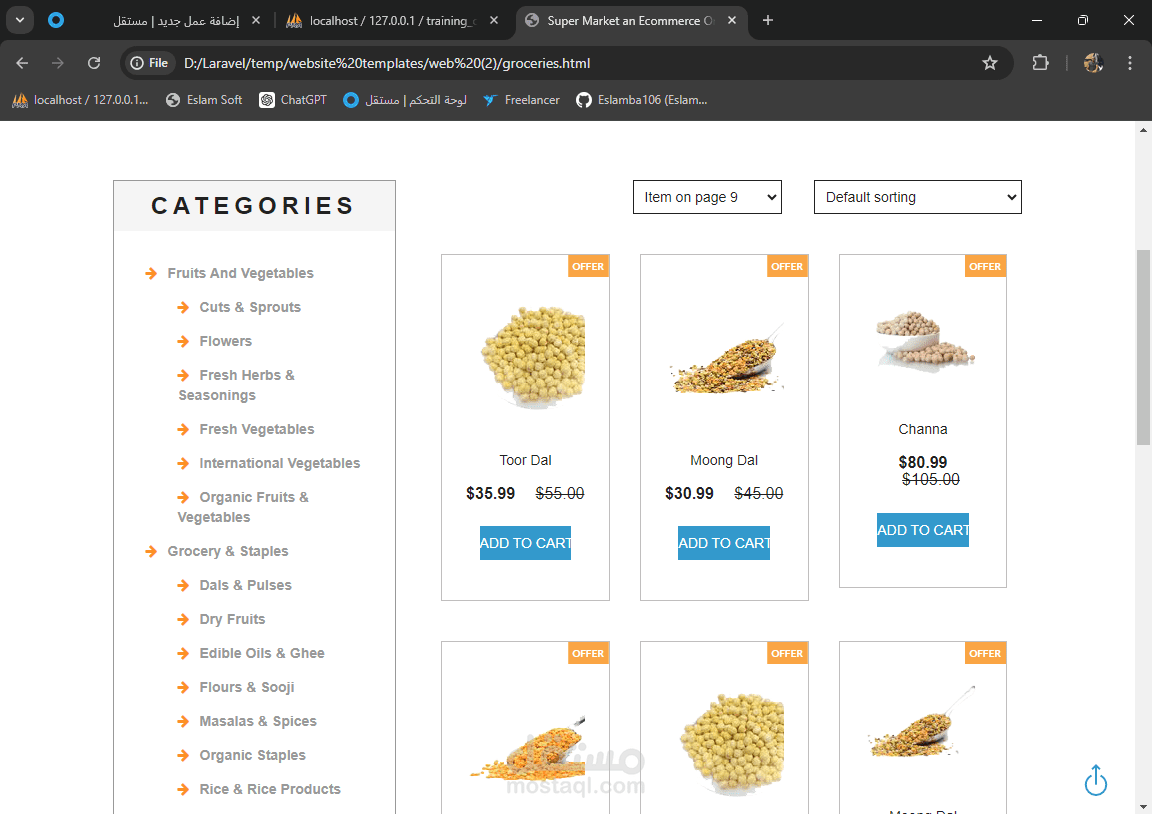1152x814 pixels.
Task: Open the مستقل لوحة التحكم bookmark
Action: pos(405,100)
